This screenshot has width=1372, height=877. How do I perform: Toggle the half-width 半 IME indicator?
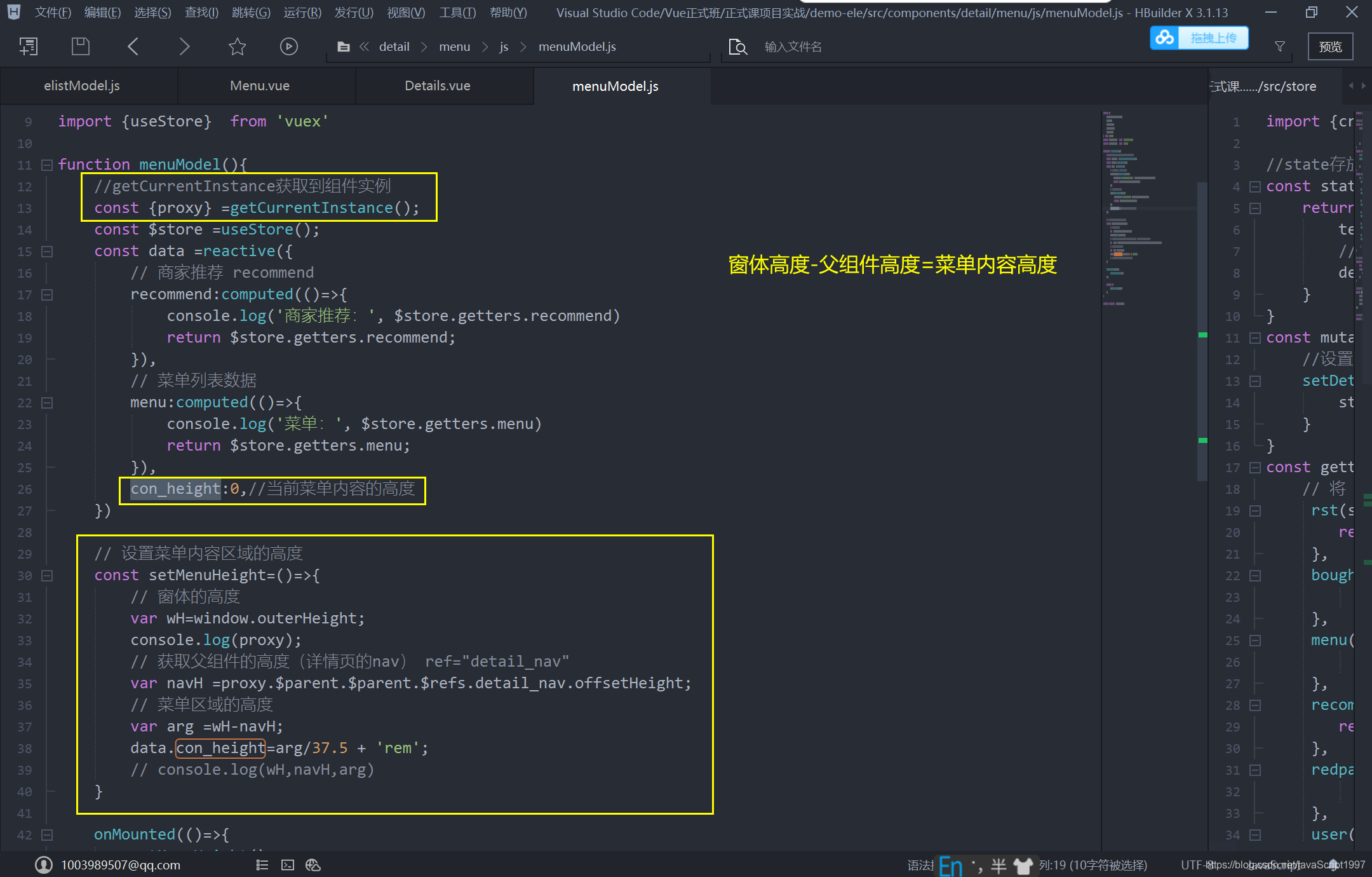(x=999, y=866)
